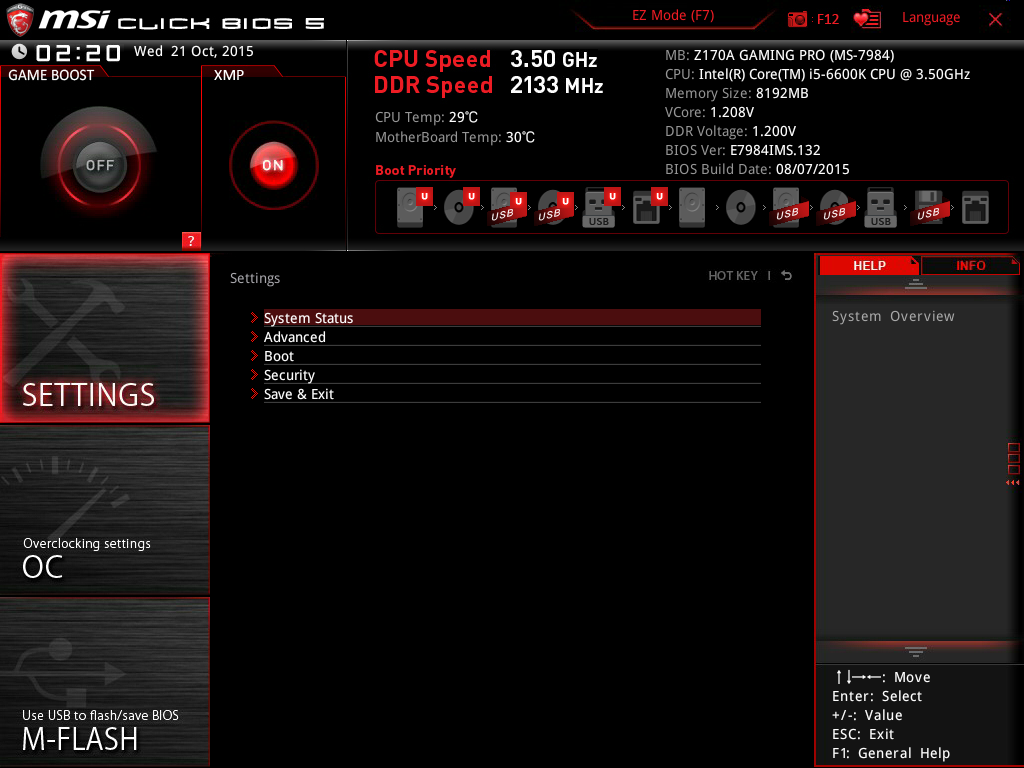Open the Language selector
Viewport: 1024px width, 768px height.
click(x=931, y=18)
